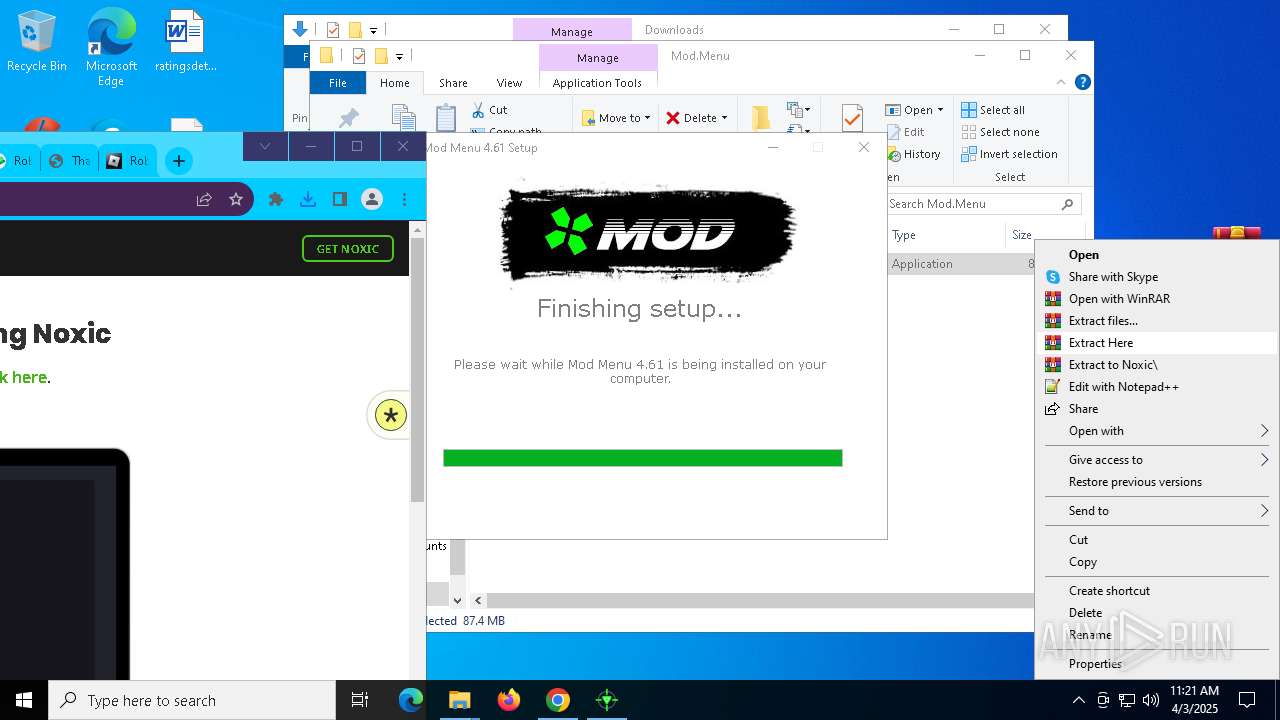
Task: Expand Delete dropdown arrow
Action: tap(724, 118)
